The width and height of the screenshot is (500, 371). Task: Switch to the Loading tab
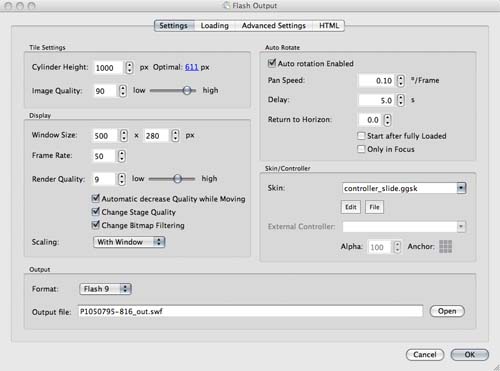click(x=215, y=26)
